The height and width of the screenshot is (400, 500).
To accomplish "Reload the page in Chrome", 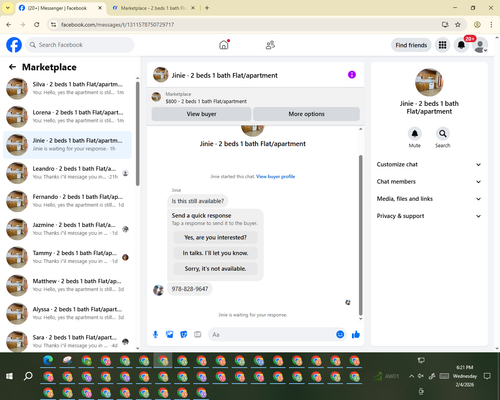I will 37,24.
